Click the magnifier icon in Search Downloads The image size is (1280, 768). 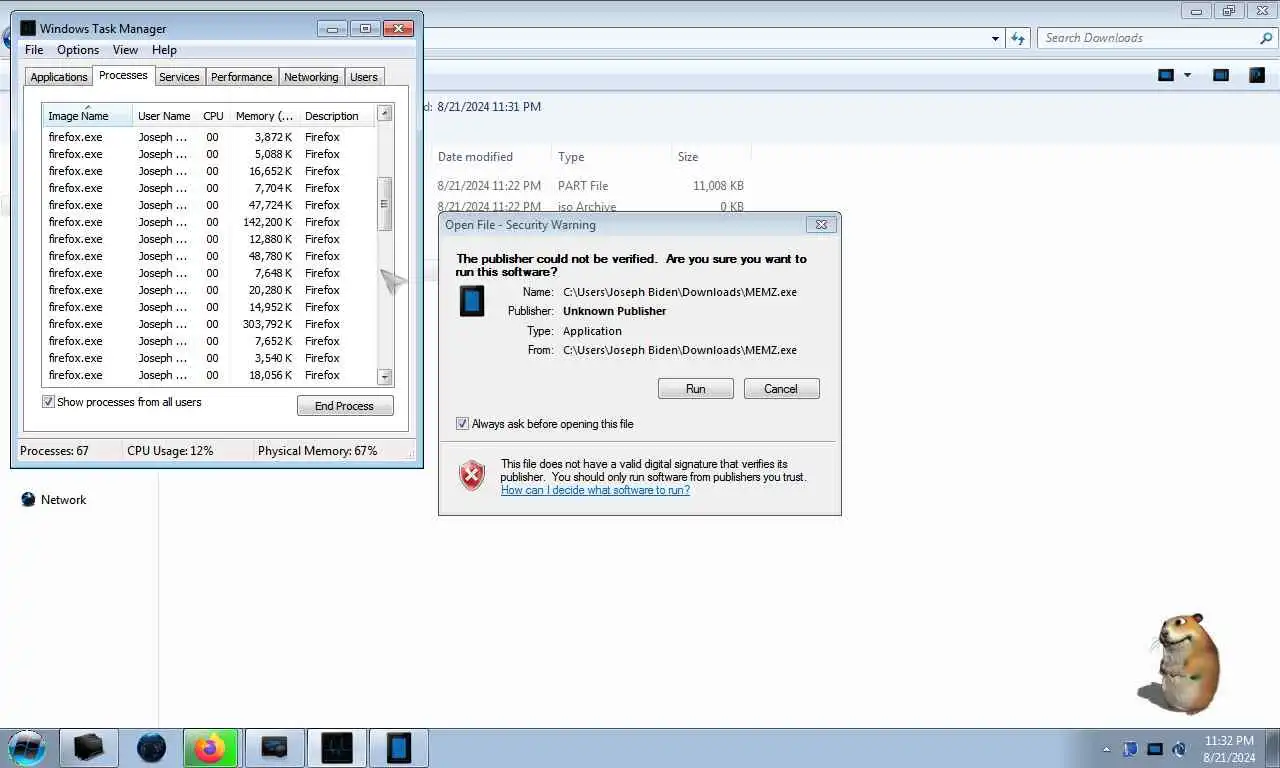[1266, 38]
